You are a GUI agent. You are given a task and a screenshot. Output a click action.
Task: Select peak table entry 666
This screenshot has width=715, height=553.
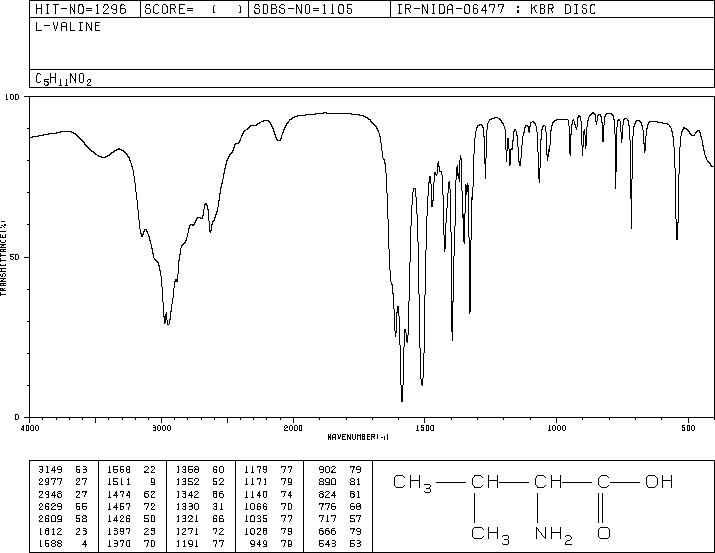point(327,532)
